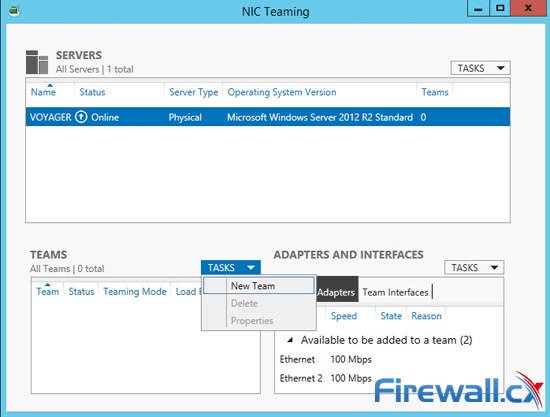The image size is (550, 417).
Task: Click the Online status arrow icon for VOYAGER
Action: [81, 117]
